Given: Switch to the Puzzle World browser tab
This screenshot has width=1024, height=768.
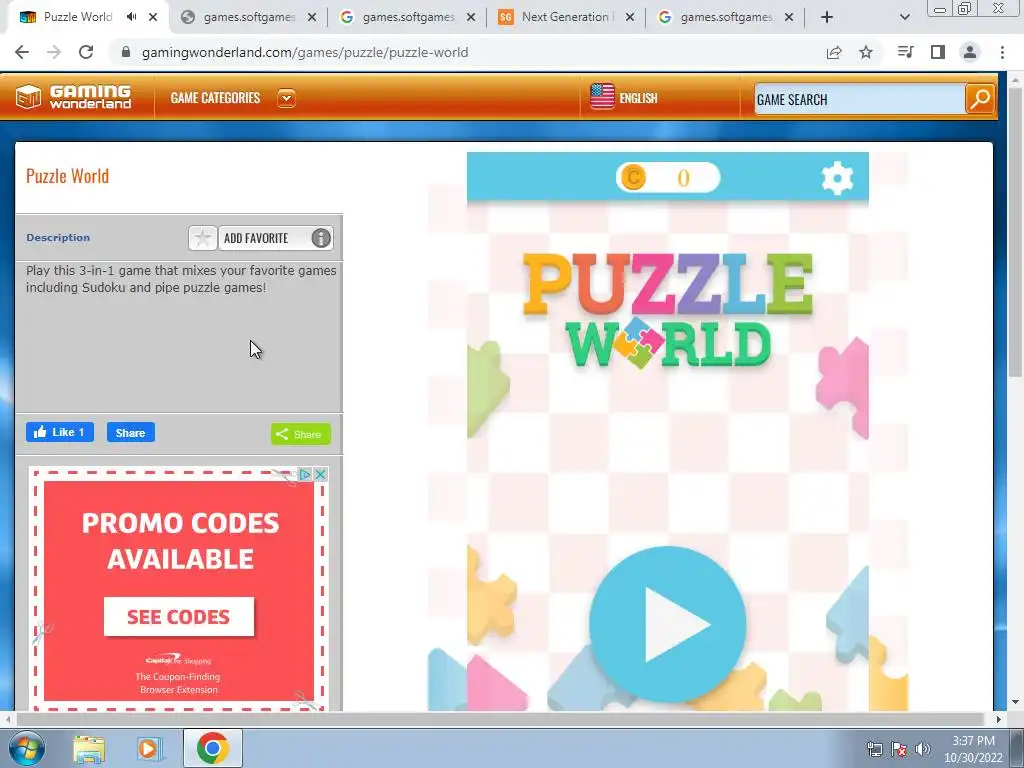Looking at the screenshot, I should (78, 17).
